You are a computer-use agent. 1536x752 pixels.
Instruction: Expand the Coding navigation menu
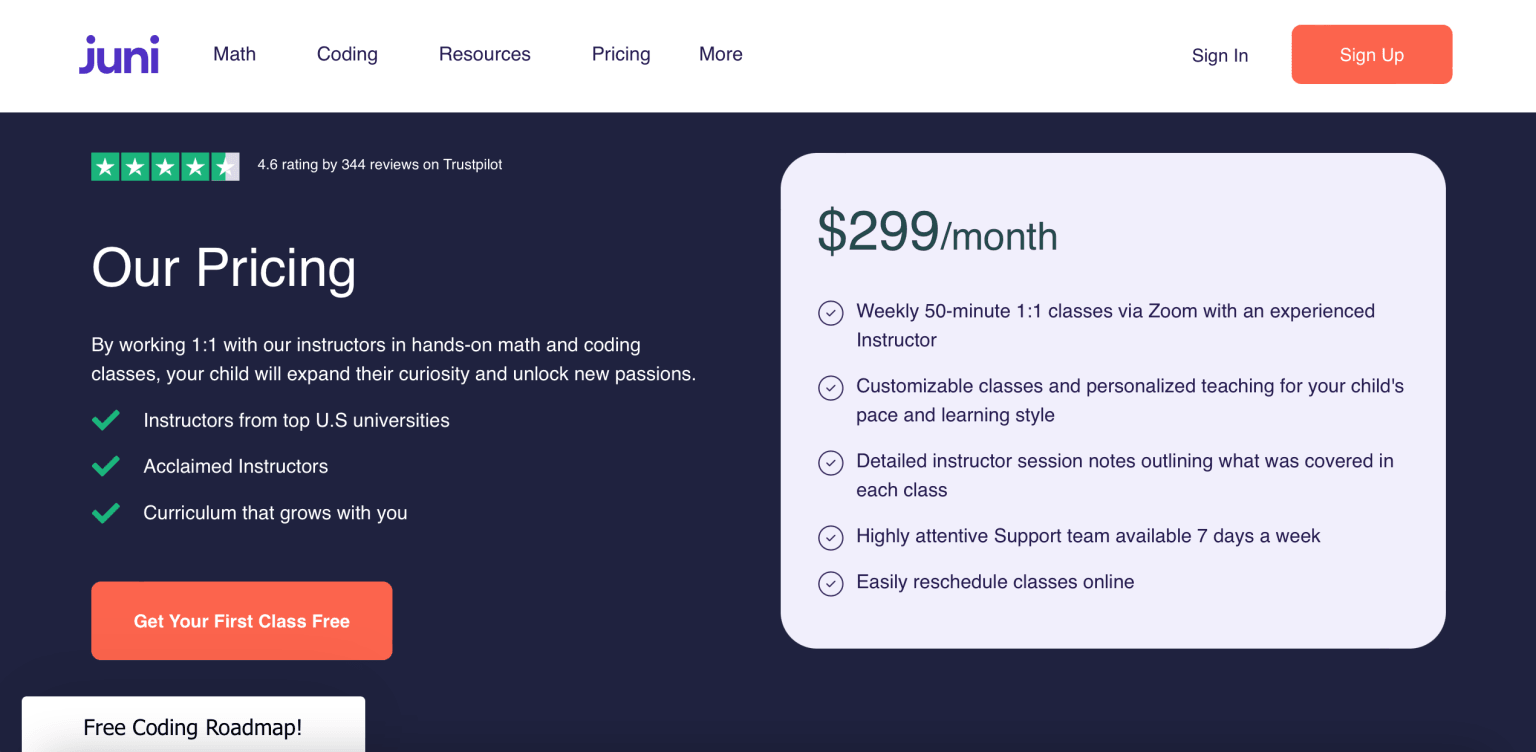(x=347, y=54)
